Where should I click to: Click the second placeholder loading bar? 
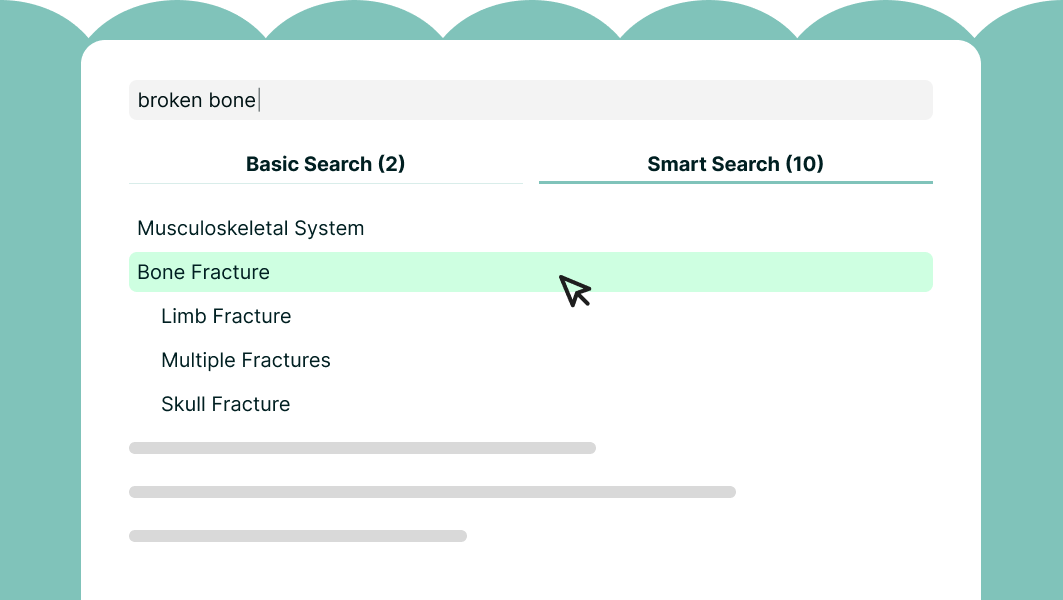pyautogui.click(x=431, y=491)
